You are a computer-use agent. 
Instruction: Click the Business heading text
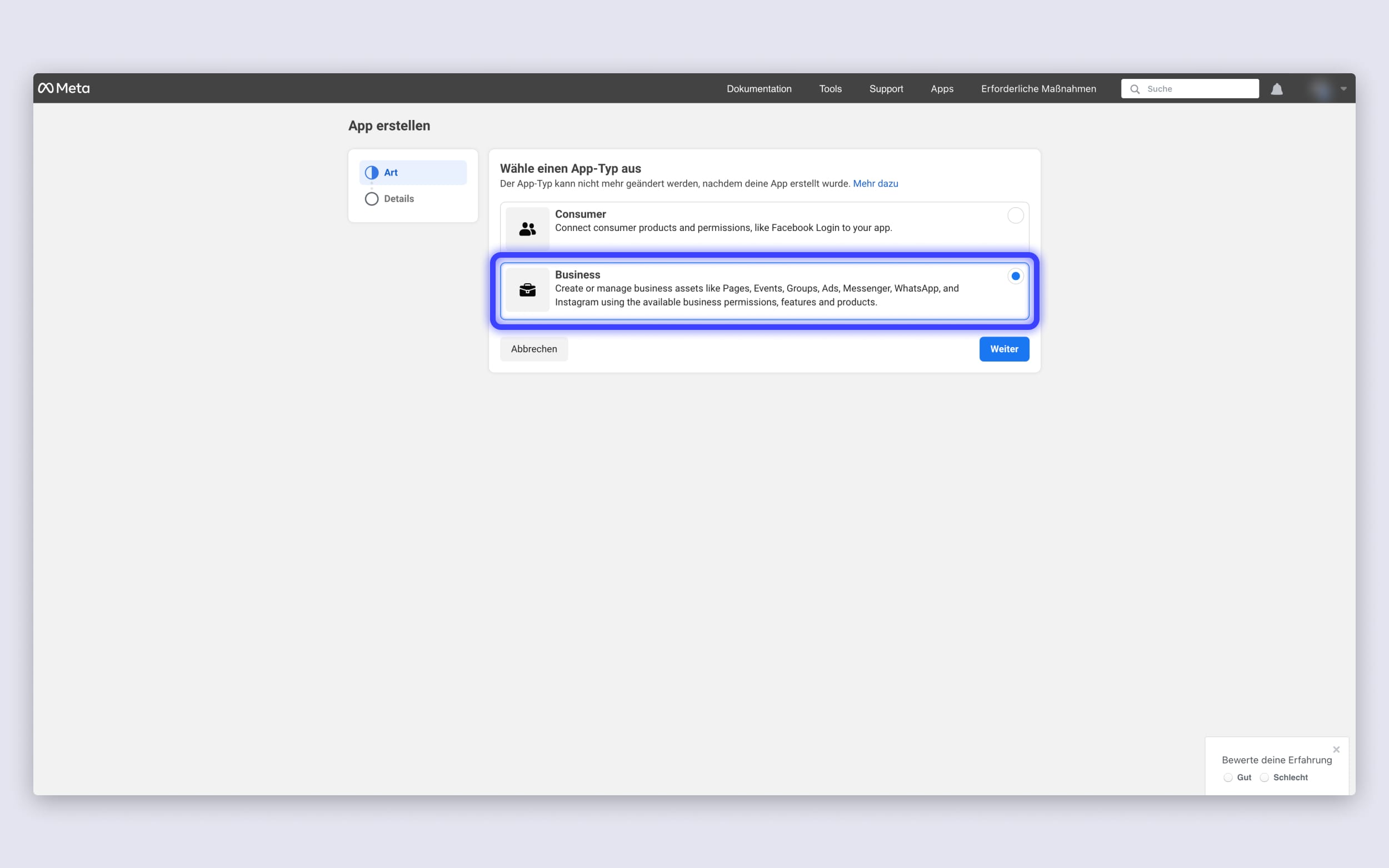click(577, 275)
